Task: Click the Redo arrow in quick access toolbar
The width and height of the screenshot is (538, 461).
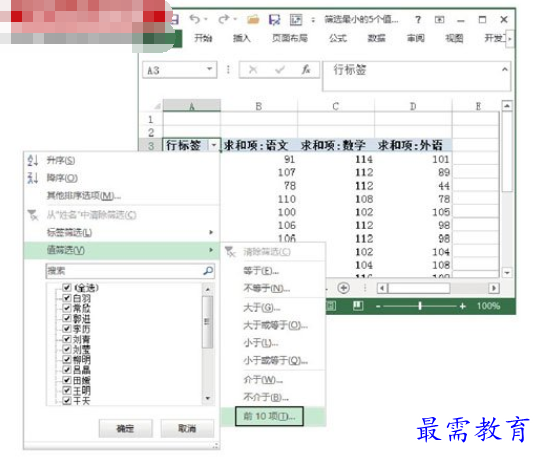Action: (x=224, y=19)
